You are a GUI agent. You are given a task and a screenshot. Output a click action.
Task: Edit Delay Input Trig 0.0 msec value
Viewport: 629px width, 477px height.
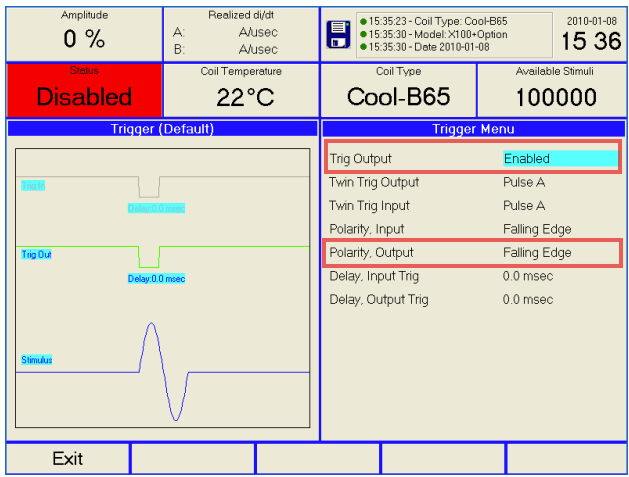click(x=528, y=276)
